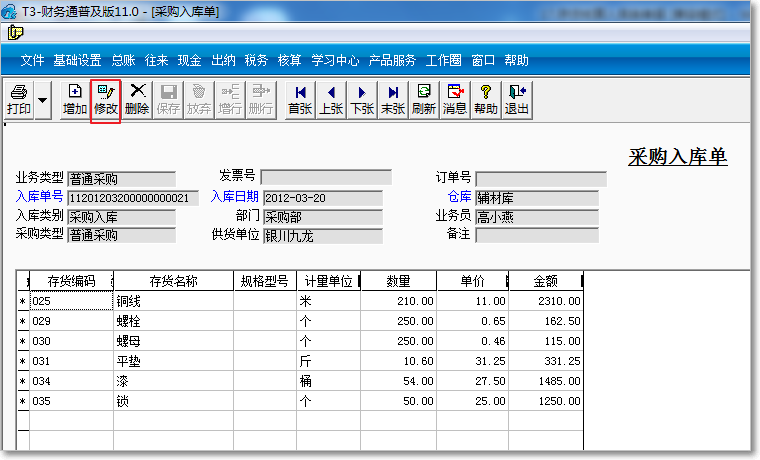The width and height of the screenshot is (760, 460).
Task: Click the 删行 delete row icon
Action: click(x=261, y=99)
